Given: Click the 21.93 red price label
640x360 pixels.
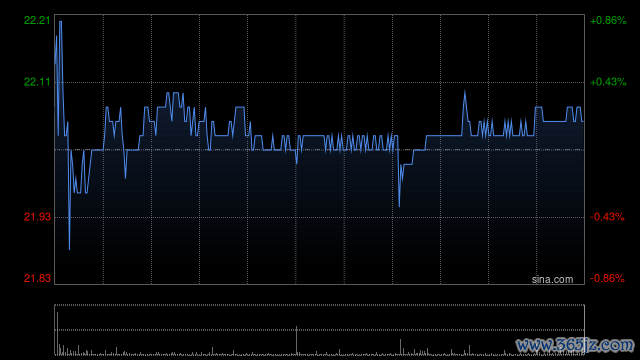Looking at the screenshot, I should point(37,217).
